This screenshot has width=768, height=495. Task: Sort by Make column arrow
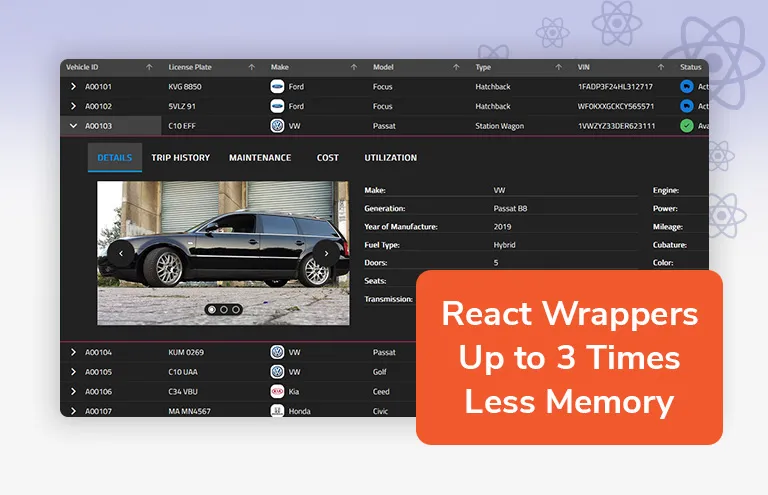354,67
